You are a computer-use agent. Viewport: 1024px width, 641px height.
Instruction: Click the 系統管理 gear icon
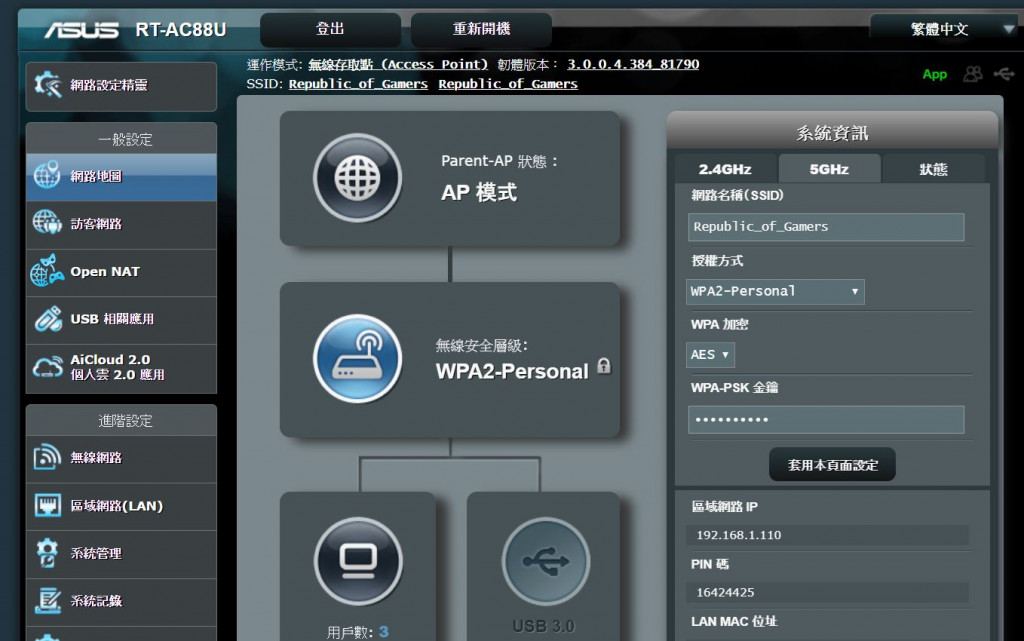[x=48, y=553]
